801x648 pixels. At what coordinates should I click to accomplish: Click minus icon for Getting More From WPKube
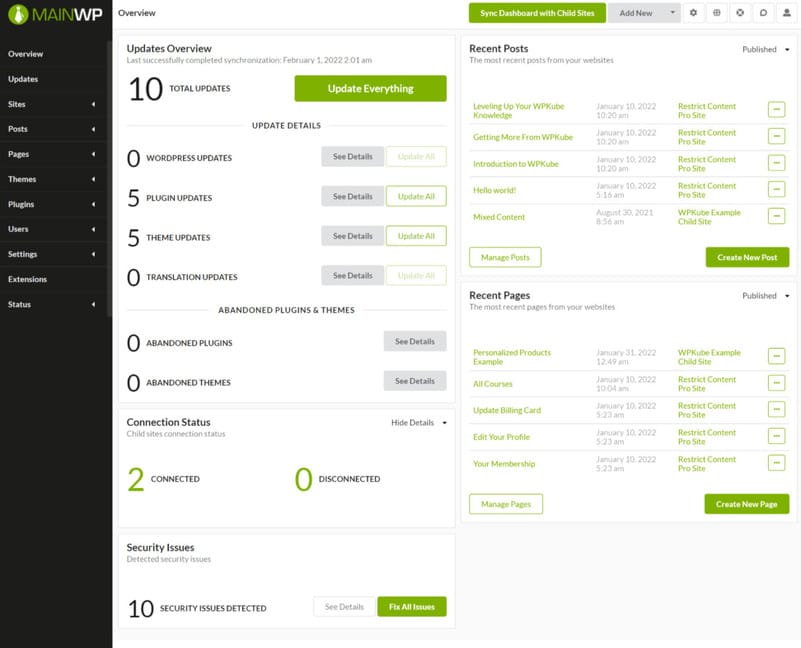(x=776, y=136)
